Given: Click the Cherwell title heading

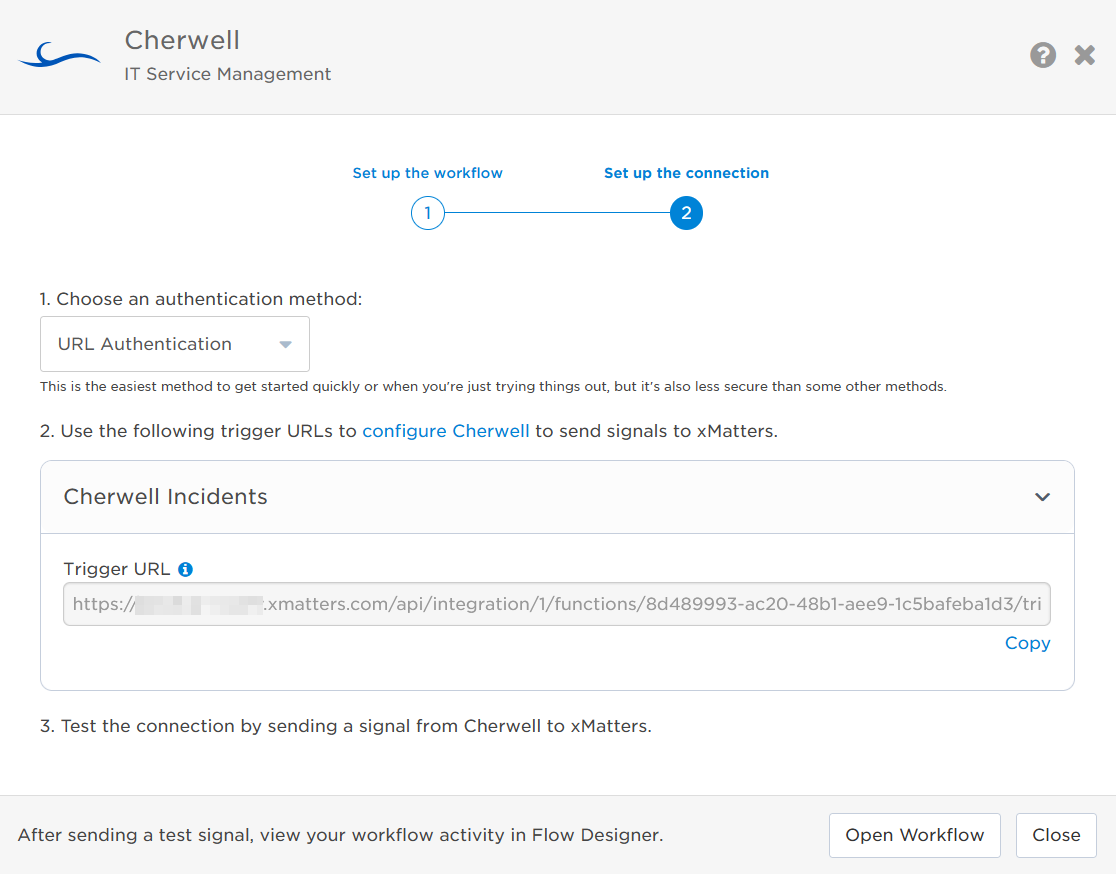Looking at the screenshot, I should (182, 41).
